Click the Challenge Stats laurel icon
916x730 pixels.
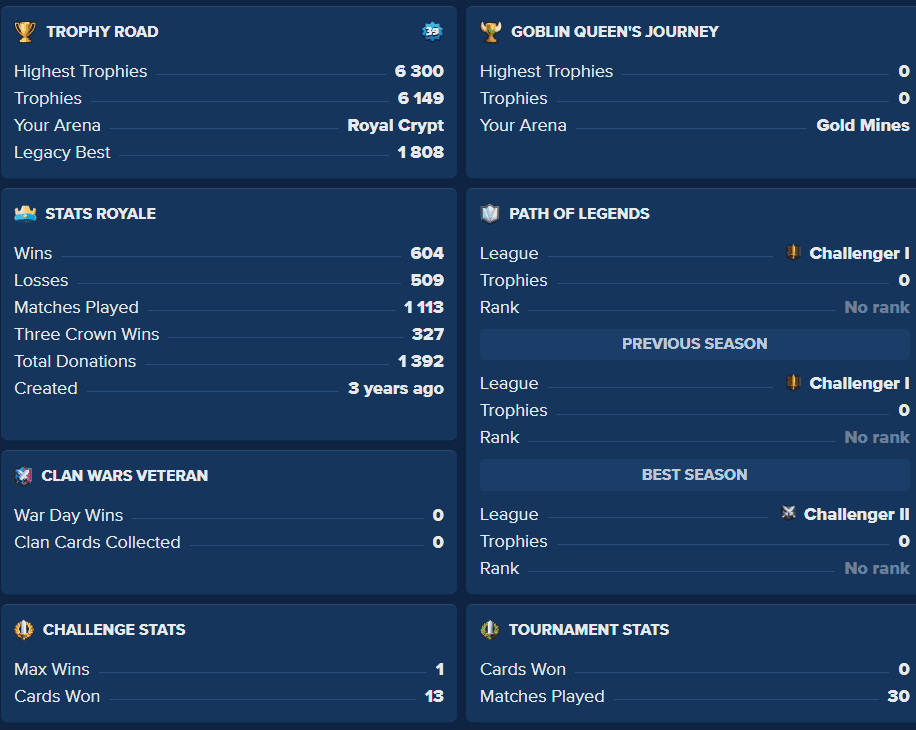click(24, 630)
